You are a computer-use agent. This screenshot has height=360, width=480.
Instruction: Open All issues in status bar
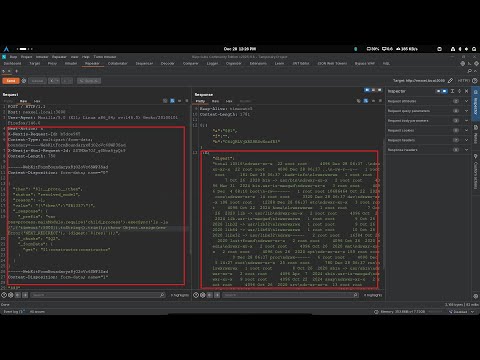tap(37, 312)
